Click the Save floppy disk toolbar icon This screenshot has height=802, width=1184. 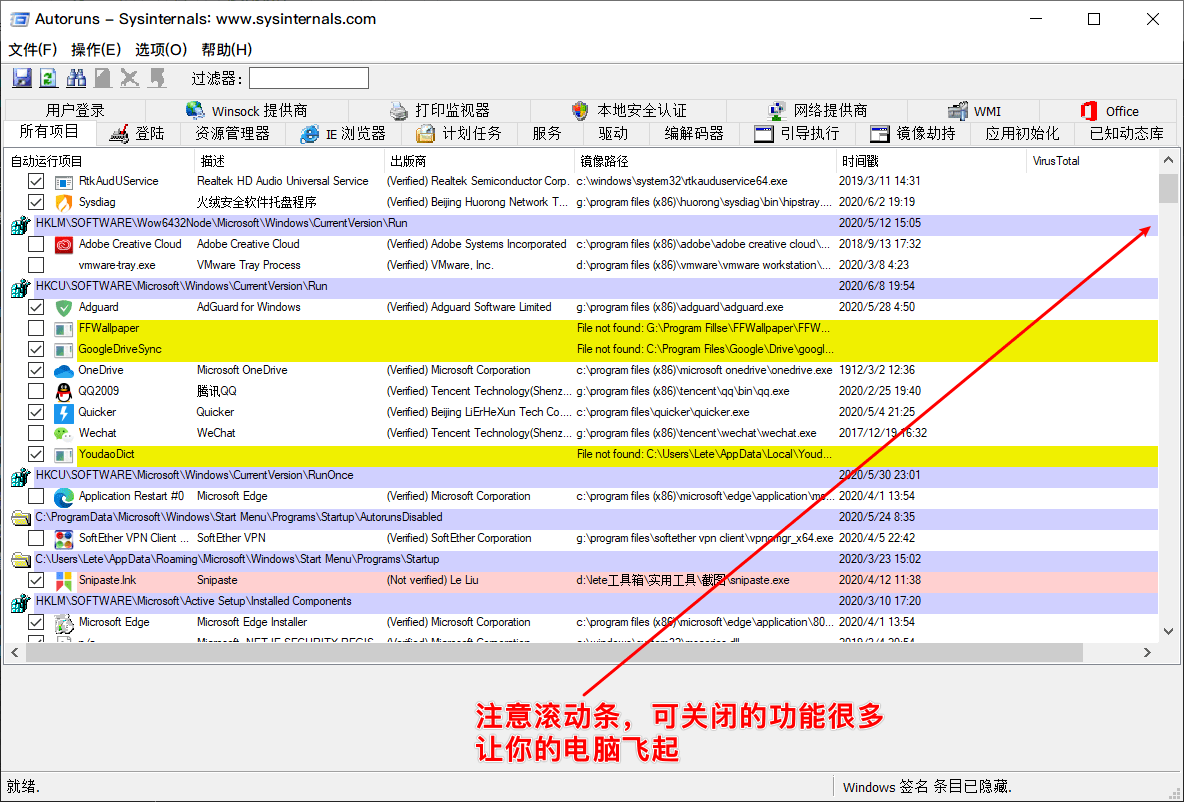click(x=21, y=78)
